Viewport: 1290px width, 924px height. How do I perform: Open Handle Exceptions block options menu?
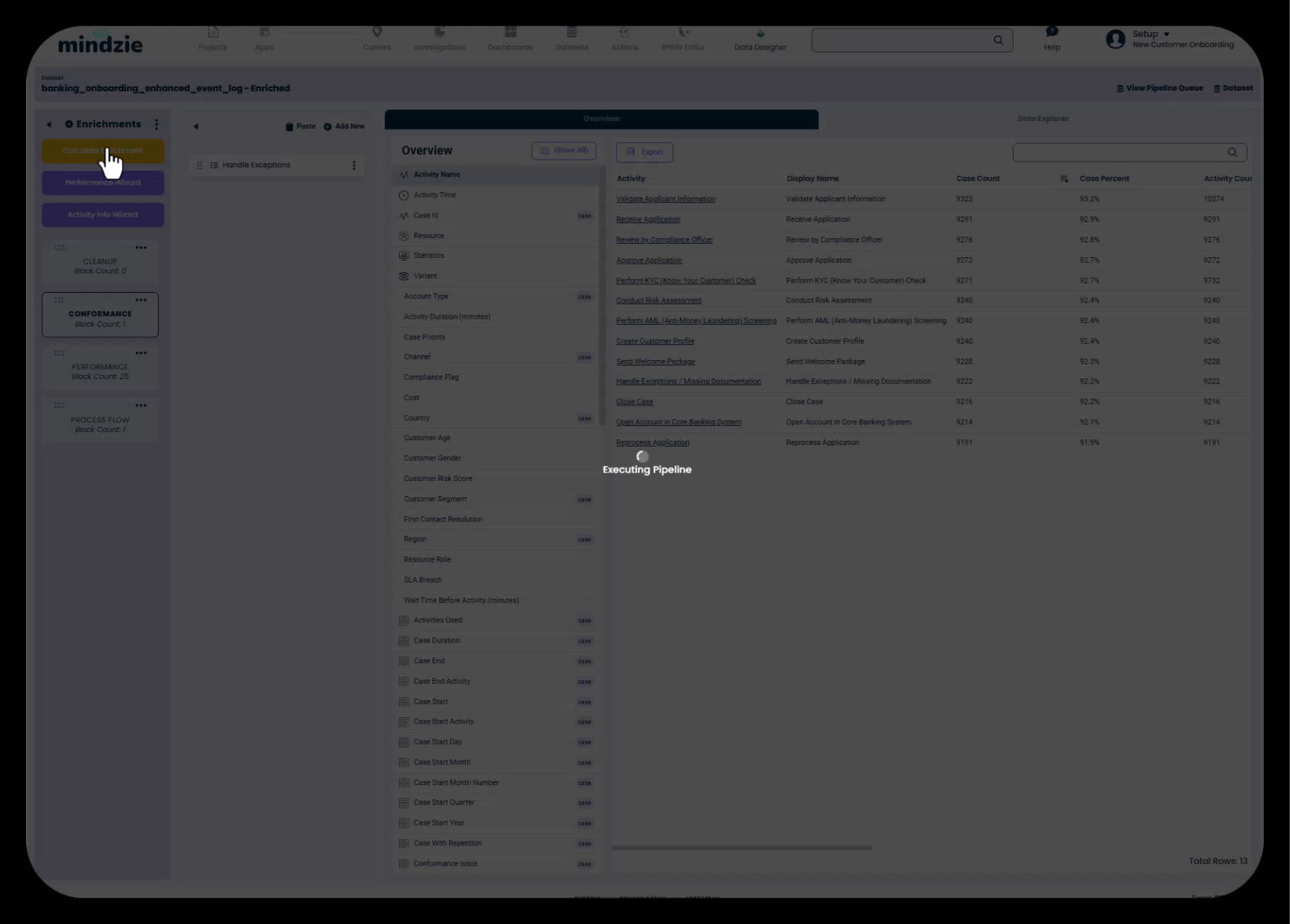[354, 165]
